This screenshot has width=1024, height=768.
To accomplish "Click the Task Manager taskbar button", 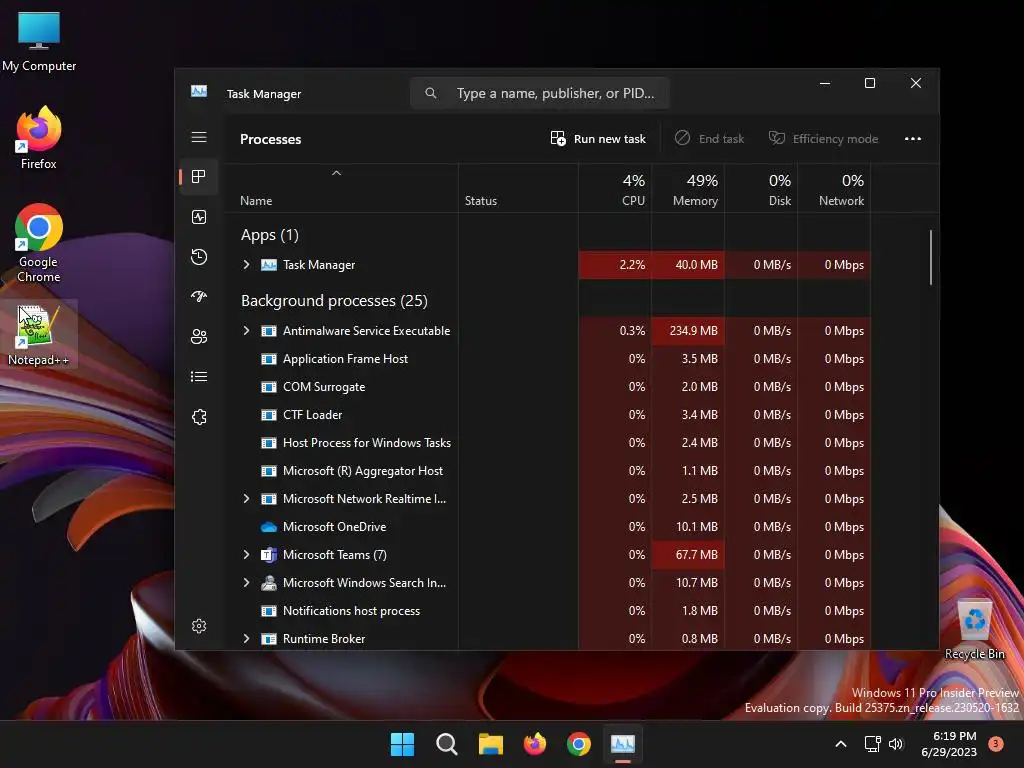I will click(x=623, y=744).
